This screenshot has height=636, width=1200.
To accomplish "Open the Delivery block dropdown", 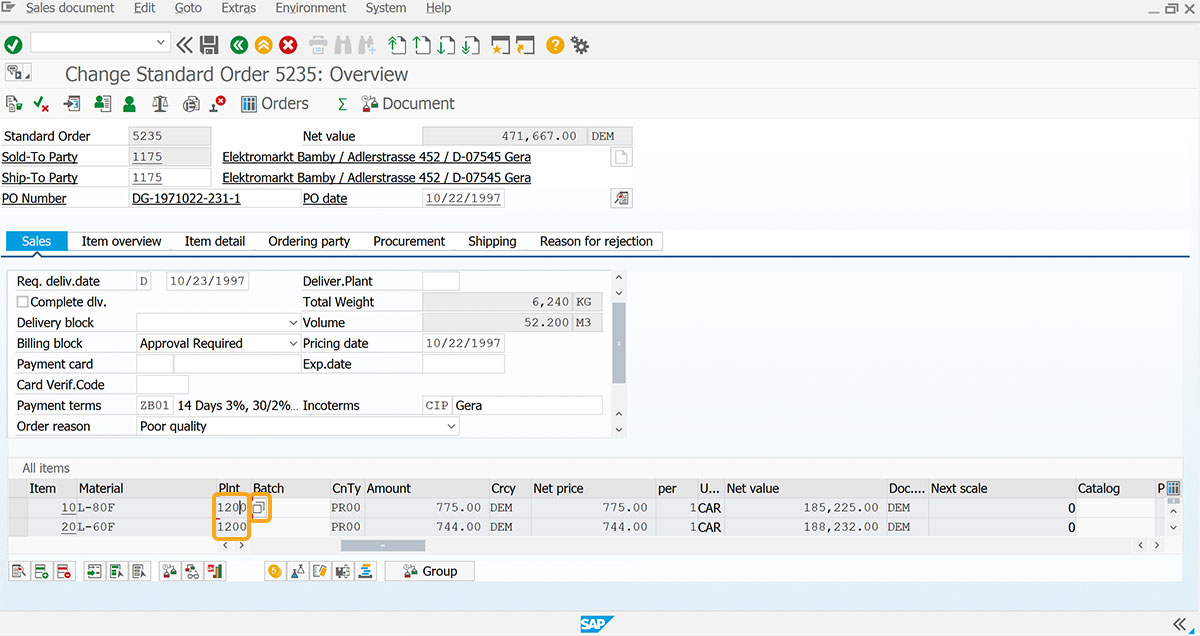I will click(293, 323).
